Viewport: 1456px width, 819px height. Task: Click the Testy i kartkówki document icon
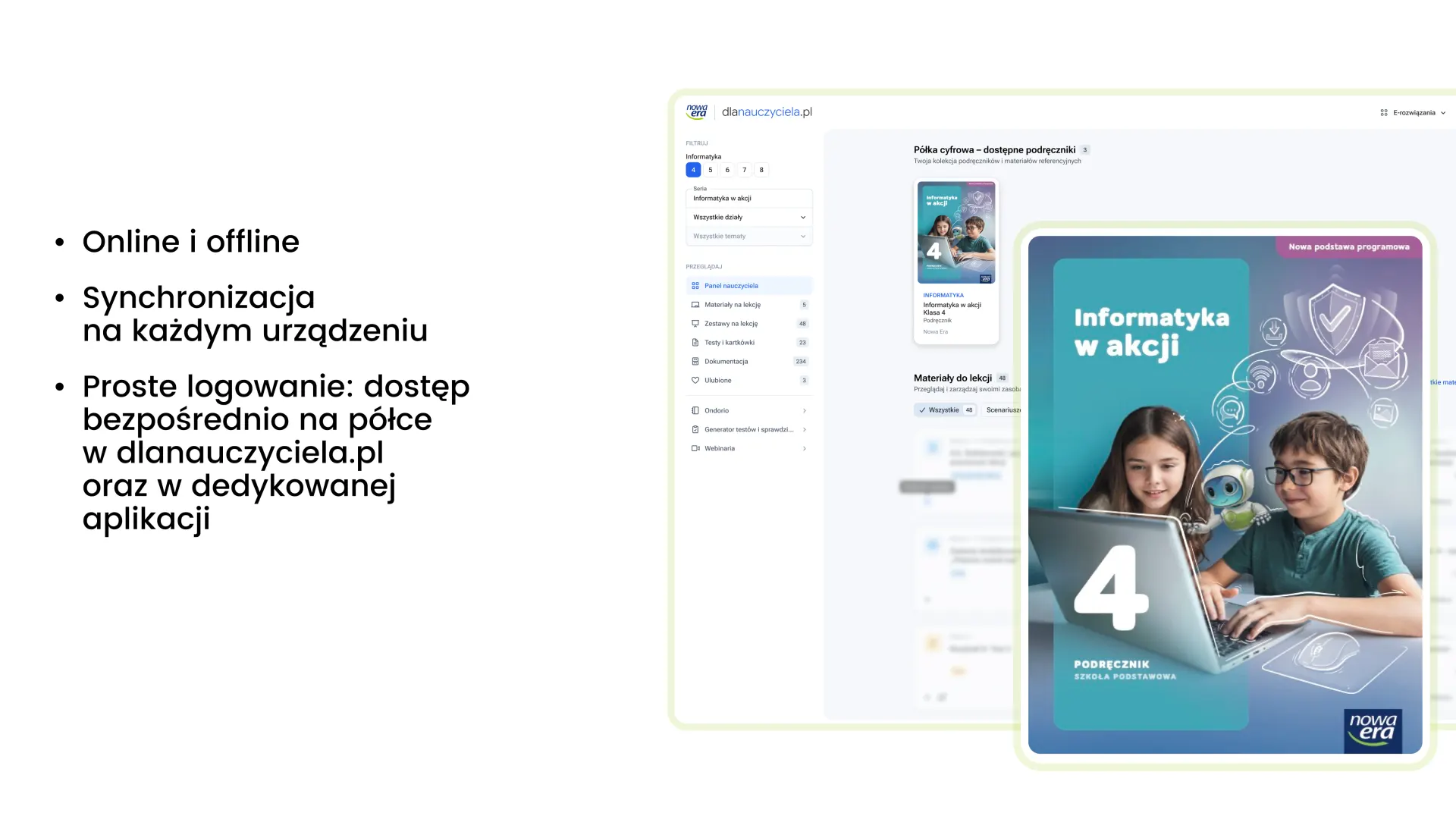coord(695,343)
